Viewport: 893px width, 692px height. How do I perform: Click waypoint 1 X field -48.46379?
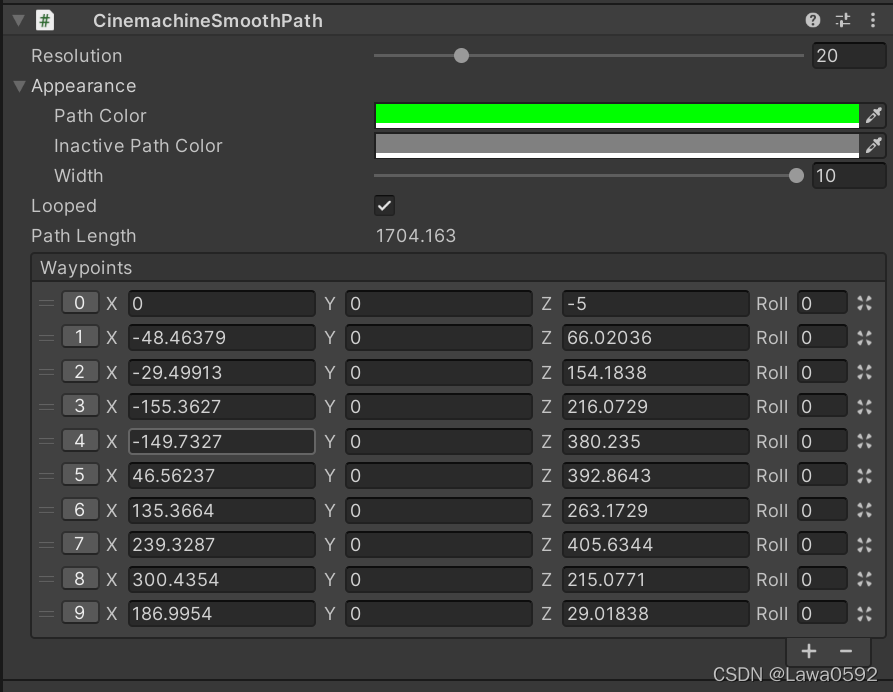coord(222,338)
